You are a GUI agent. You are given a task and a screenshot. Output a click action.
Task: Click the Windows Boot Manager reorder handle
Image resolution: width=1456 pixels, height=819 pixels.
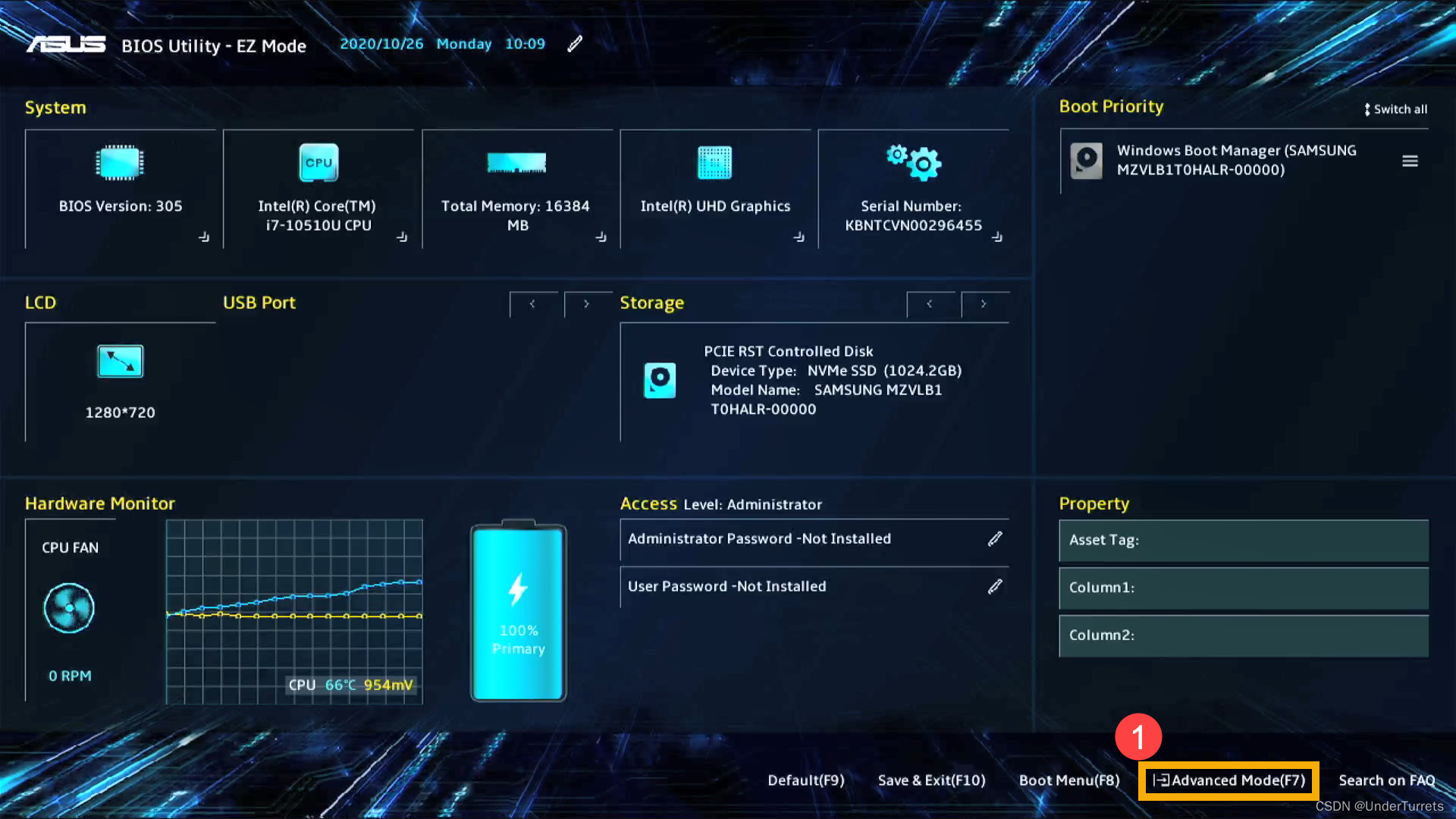(x=1410, y=161)
